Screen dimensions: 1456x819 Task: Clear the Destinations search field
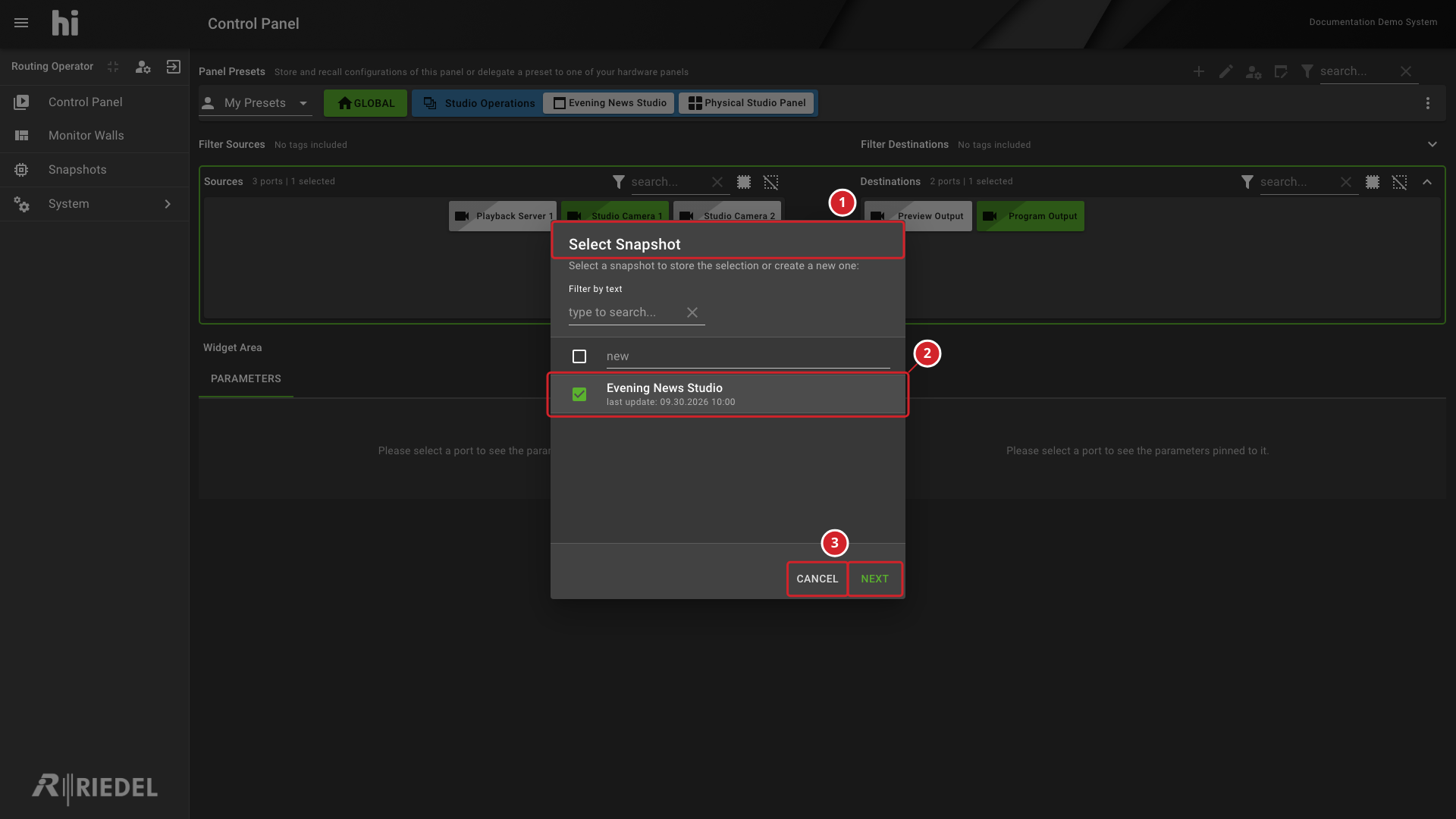pos(1346,182)
